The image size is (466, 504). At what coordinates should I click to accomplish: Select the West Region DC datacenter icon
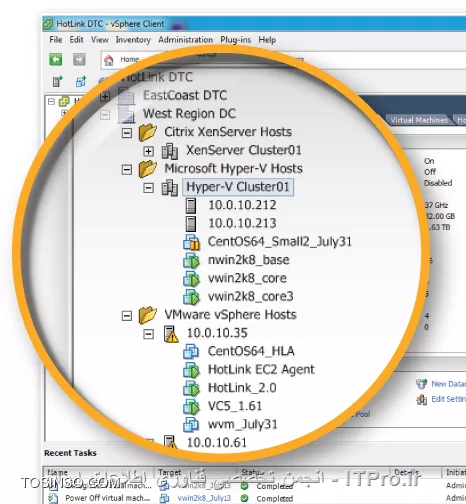point(127,114)
